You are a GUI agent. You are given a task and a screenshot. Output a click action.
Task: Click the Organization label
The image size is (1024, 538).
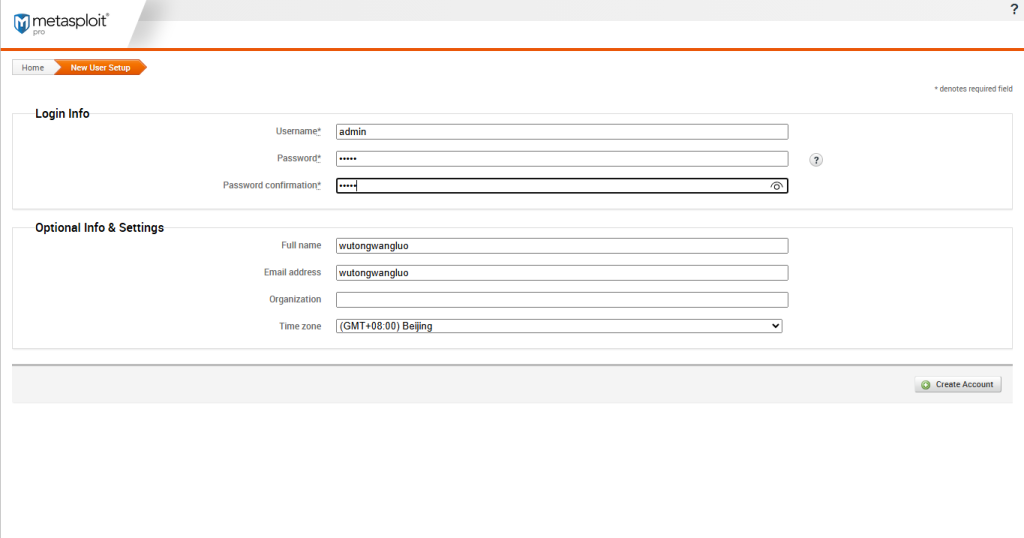pyautogui.click(x=295, y=299)
